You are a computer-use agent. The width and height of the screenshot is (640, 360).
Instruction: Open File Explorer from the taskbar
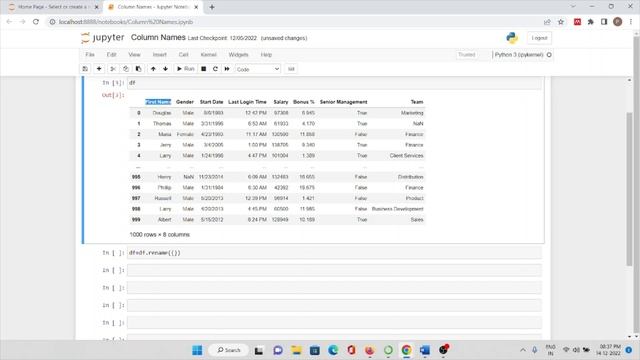pos(296,350)
